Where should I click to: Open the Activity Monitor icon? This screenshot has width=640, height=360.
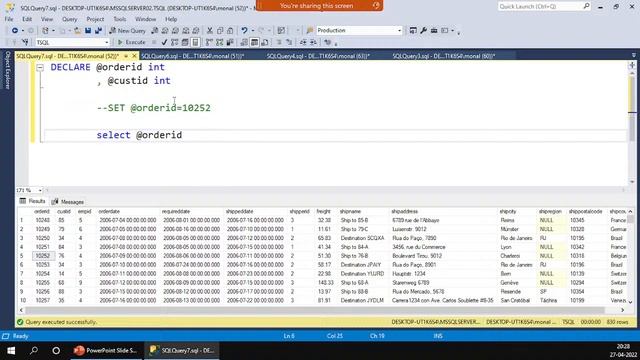[x=281, y=31]
